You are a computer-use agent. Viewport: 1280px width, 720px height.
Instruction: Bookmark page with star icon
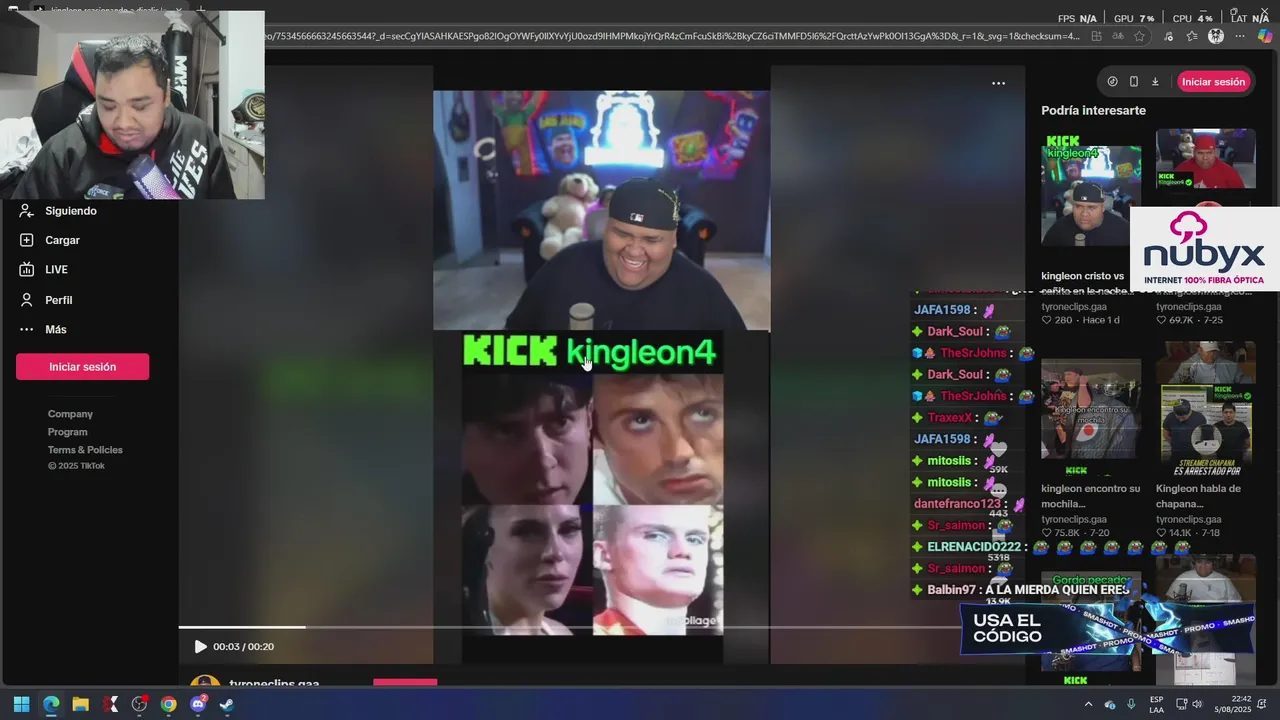click(1140, 36)
